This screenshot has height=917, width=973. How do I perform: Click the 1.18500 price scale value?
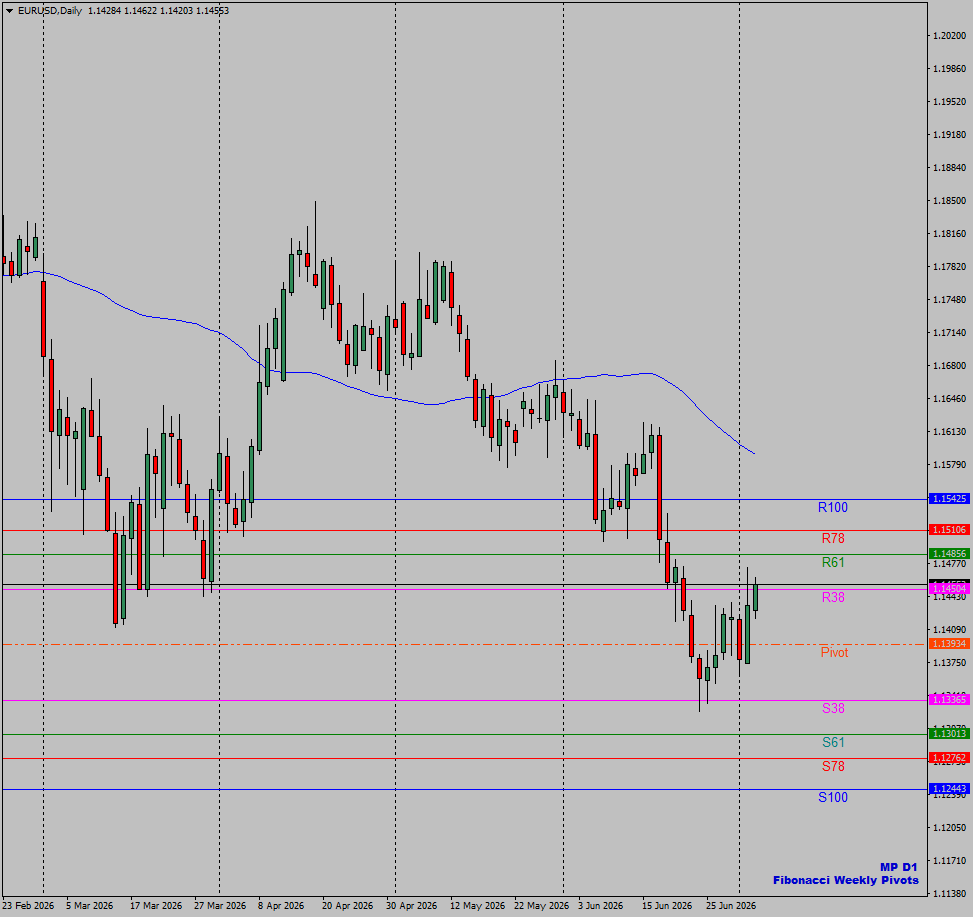tap(949, 201)
